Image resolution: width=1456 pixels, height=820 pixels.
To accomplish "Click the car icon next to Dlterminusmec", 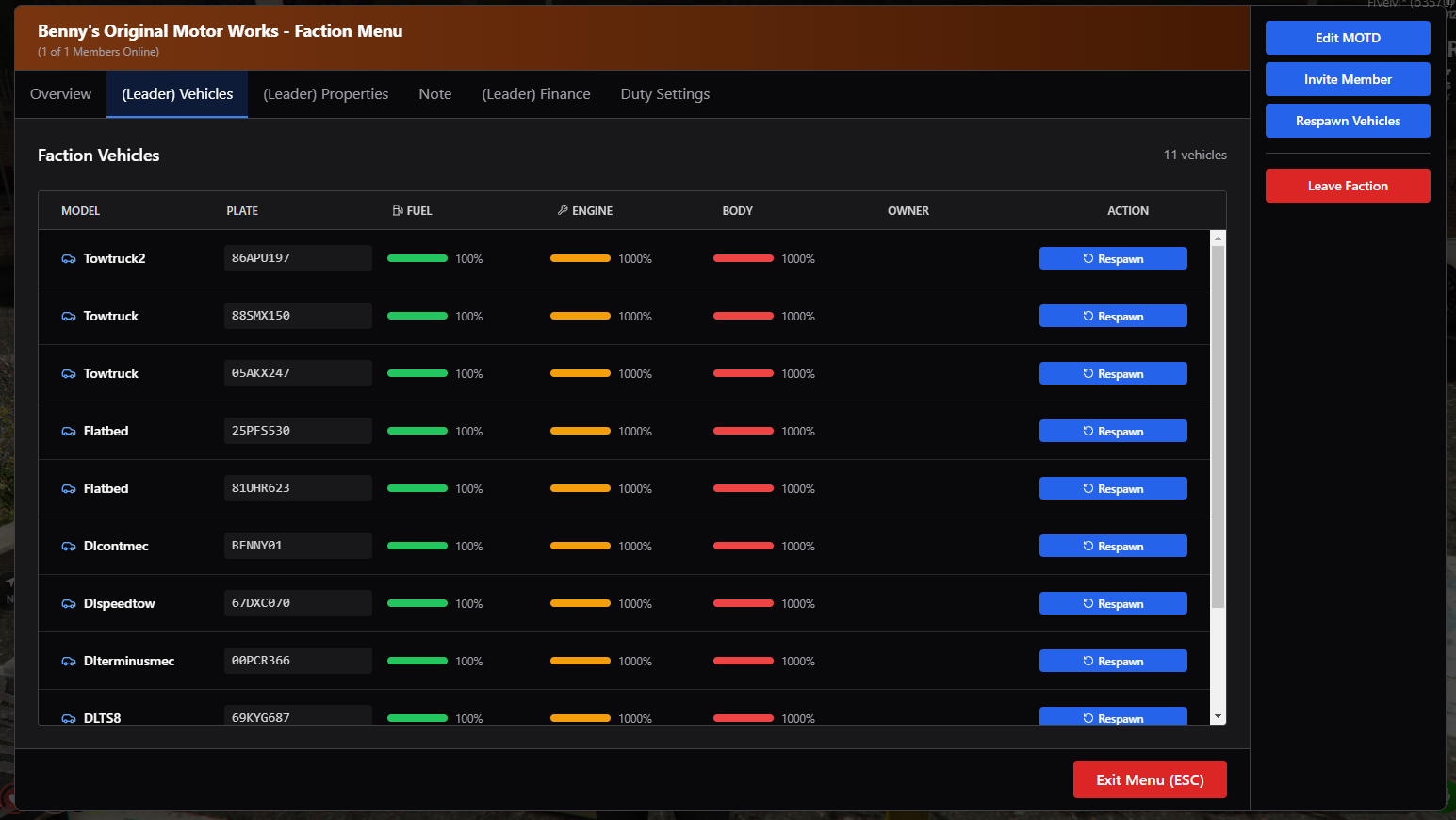I will pos(69,662).
